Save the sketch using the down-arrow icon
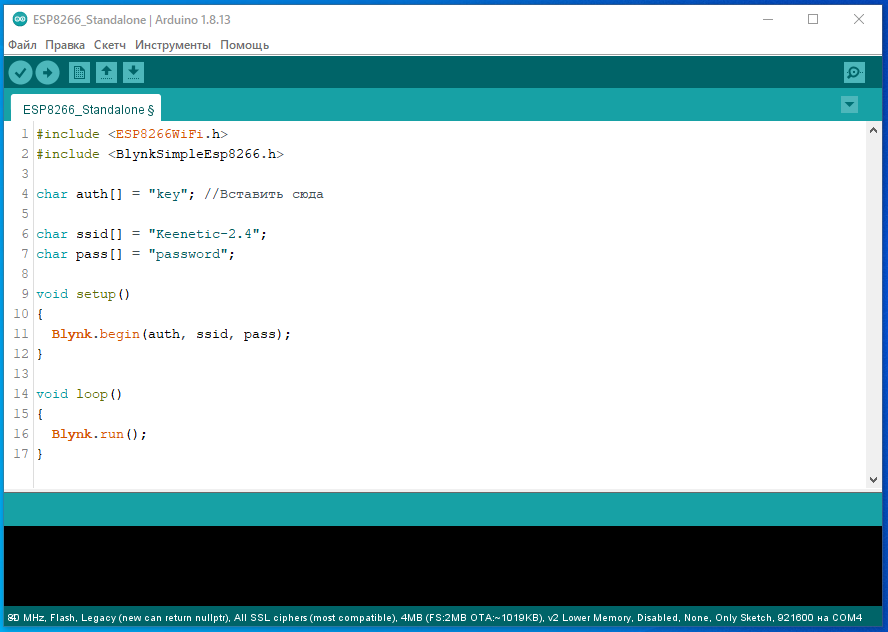The height and width of the screenshot is (632, 888). click(133, 72)
